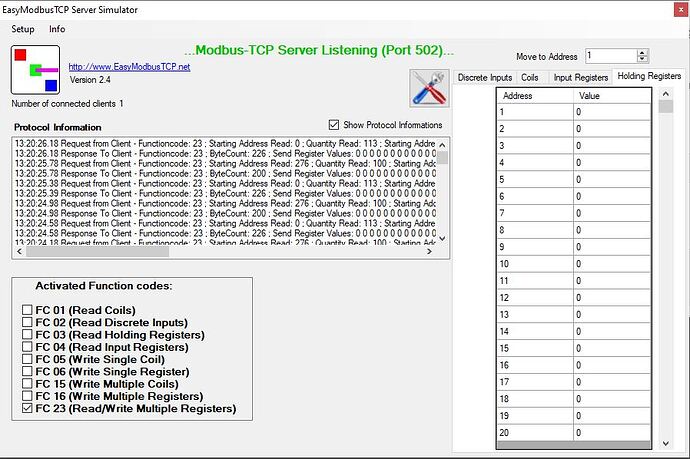Viewport: 690px width, 459px height.
Task: Open the Setup menu
Action: click(23, 29)
